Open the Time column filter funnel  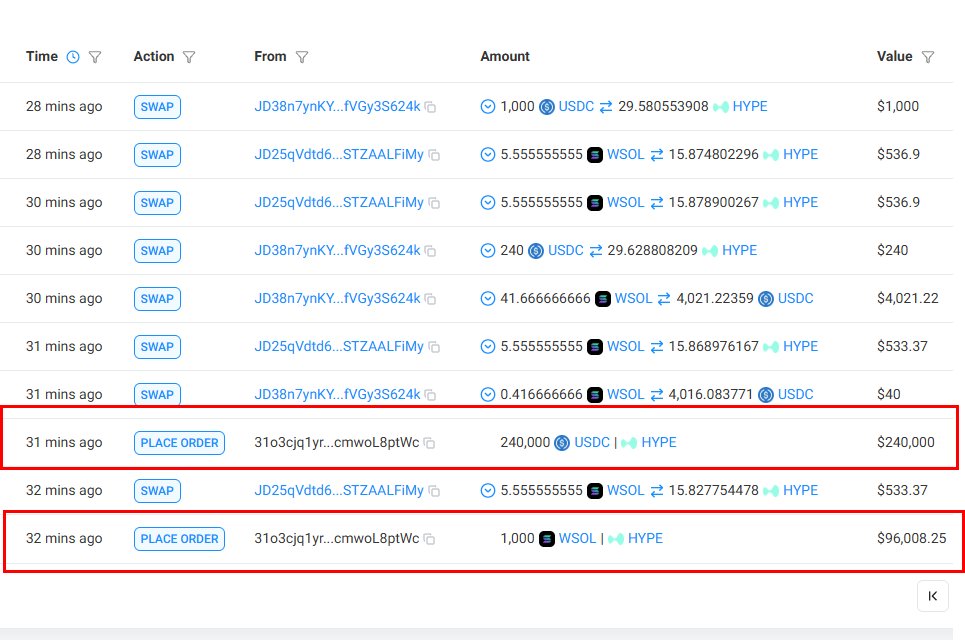tap(93, 56)
